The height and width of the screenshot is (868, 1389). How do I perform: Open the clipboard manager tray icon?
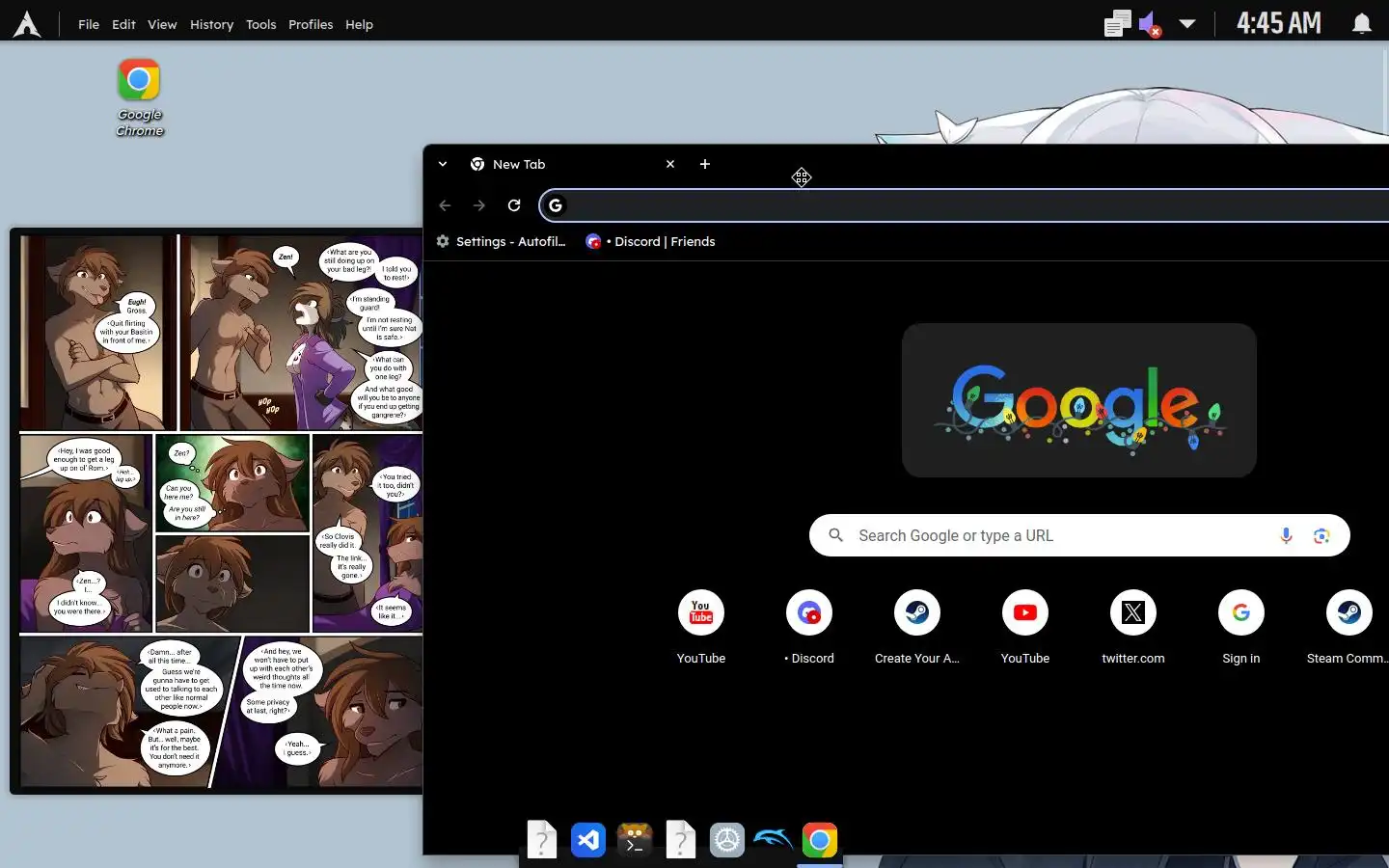[x=1117, y=24]
